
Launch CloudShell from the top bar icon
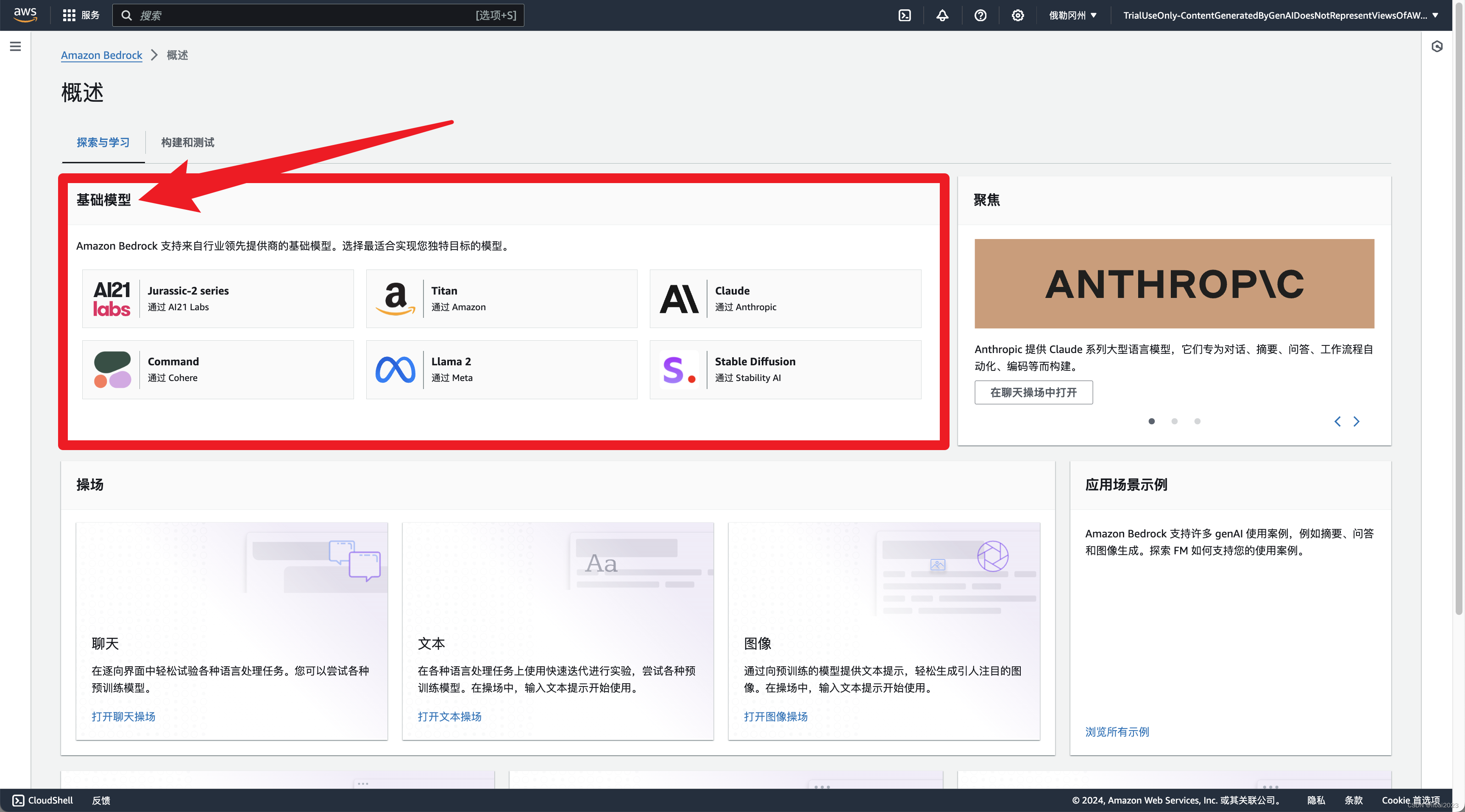904,15
